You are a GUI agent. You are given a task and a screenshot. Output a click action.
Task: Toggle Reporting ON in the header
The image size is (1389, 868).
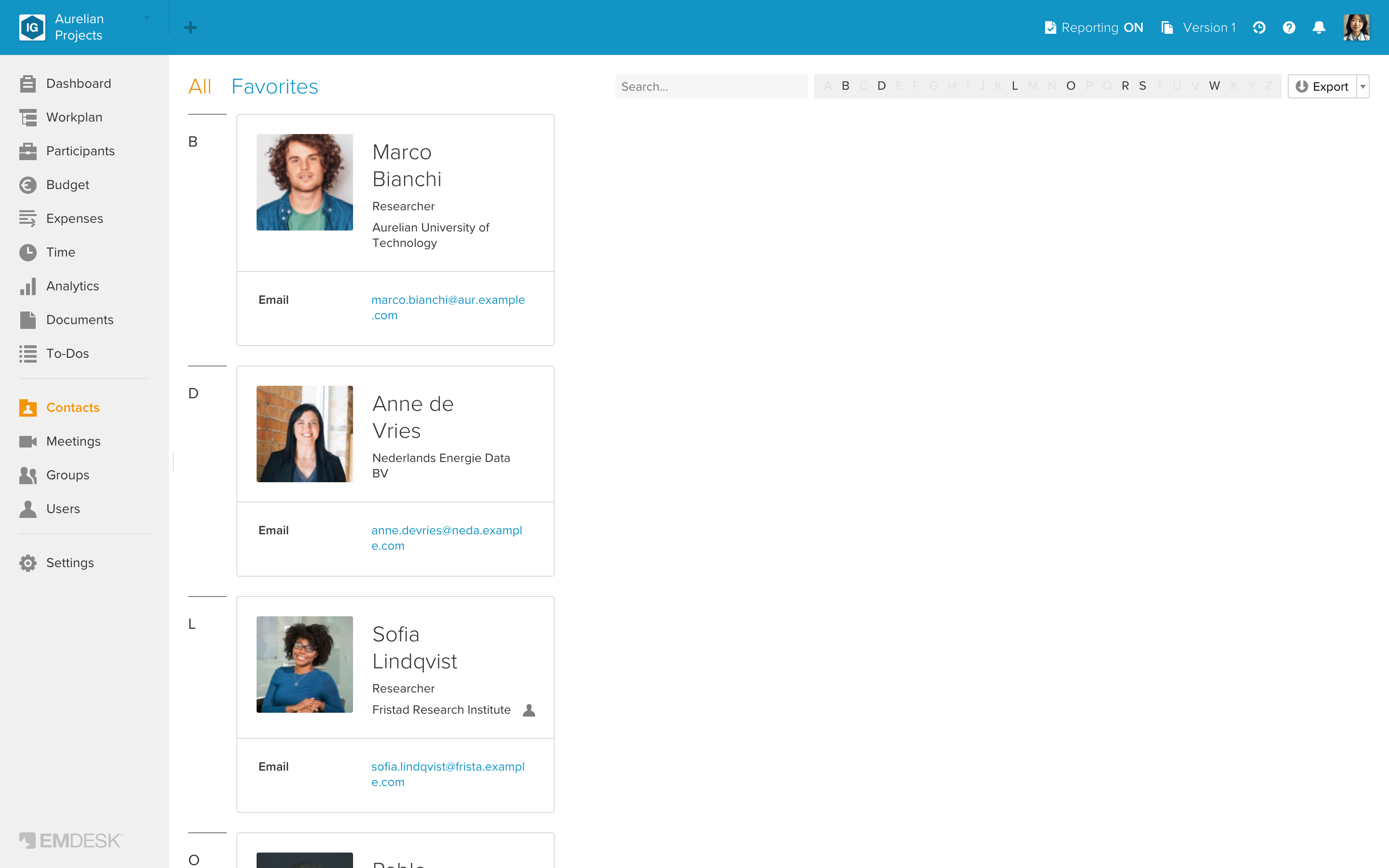tap(1094, 27)
